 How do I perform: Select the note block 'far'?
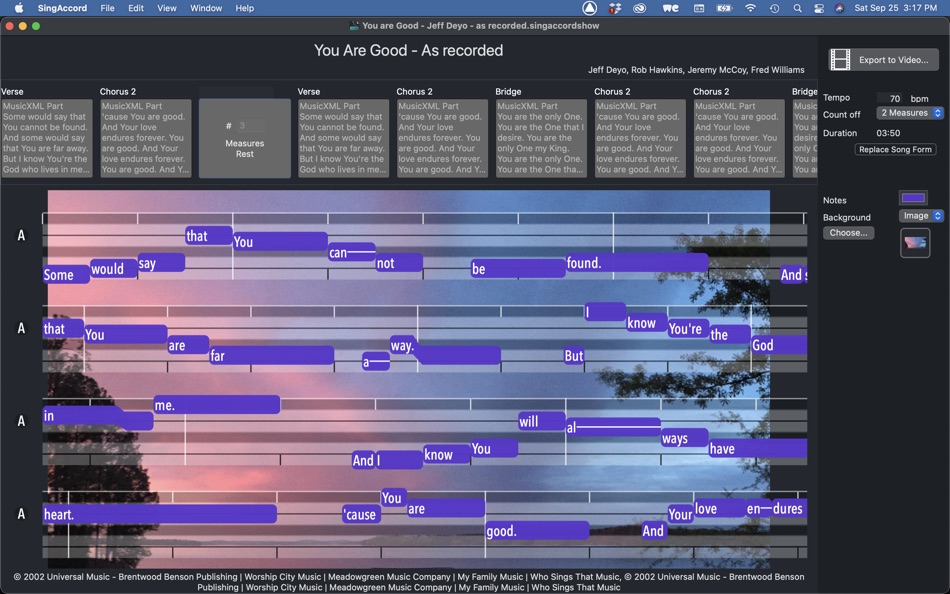pyautogui.click(x=271, y=356)
